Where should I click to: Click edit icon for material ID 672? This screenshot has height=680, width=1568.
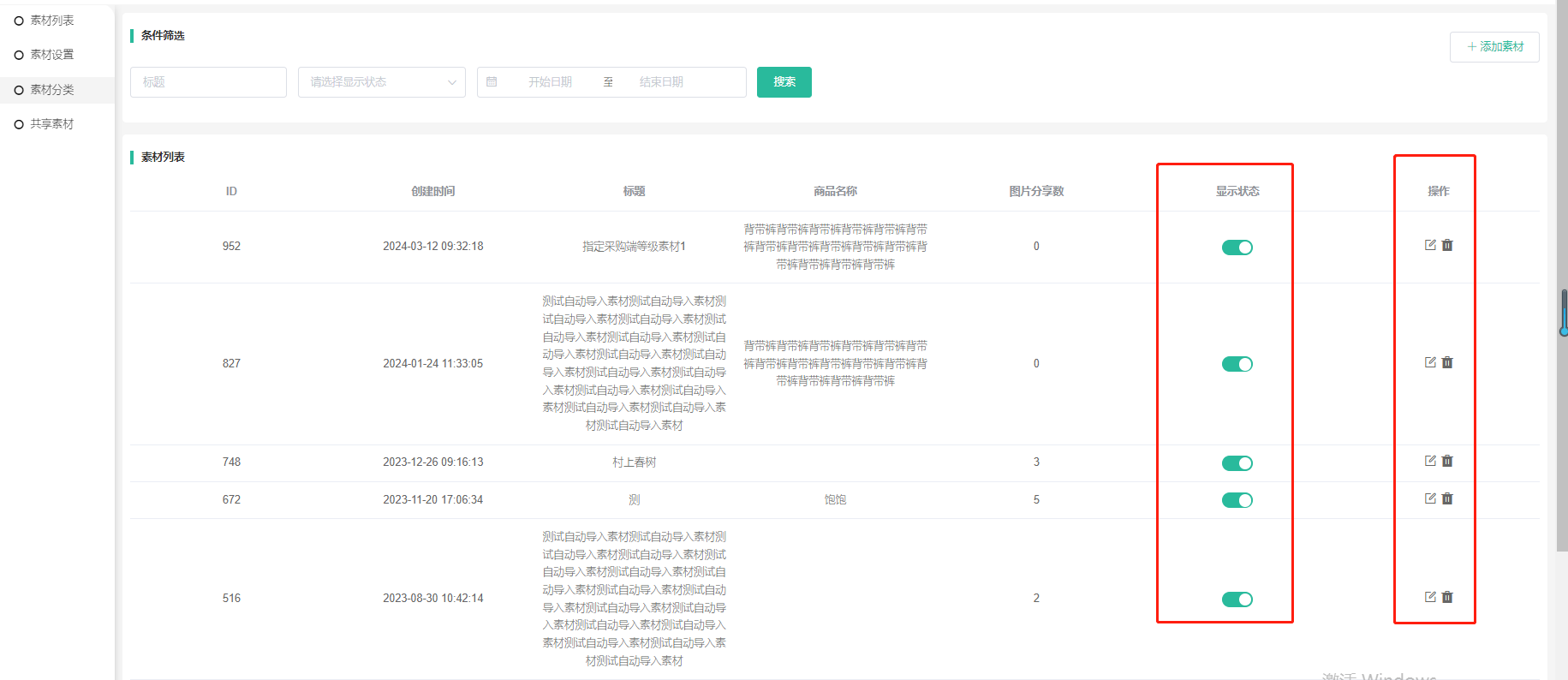[1429, 498]
